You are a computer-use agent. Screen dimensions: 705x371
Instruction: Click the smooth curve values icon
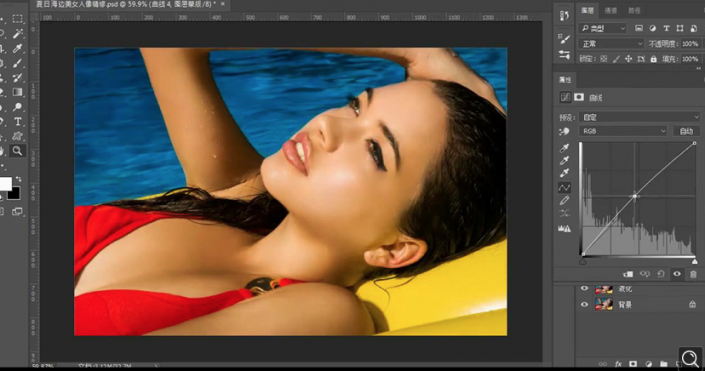(564, 214)
